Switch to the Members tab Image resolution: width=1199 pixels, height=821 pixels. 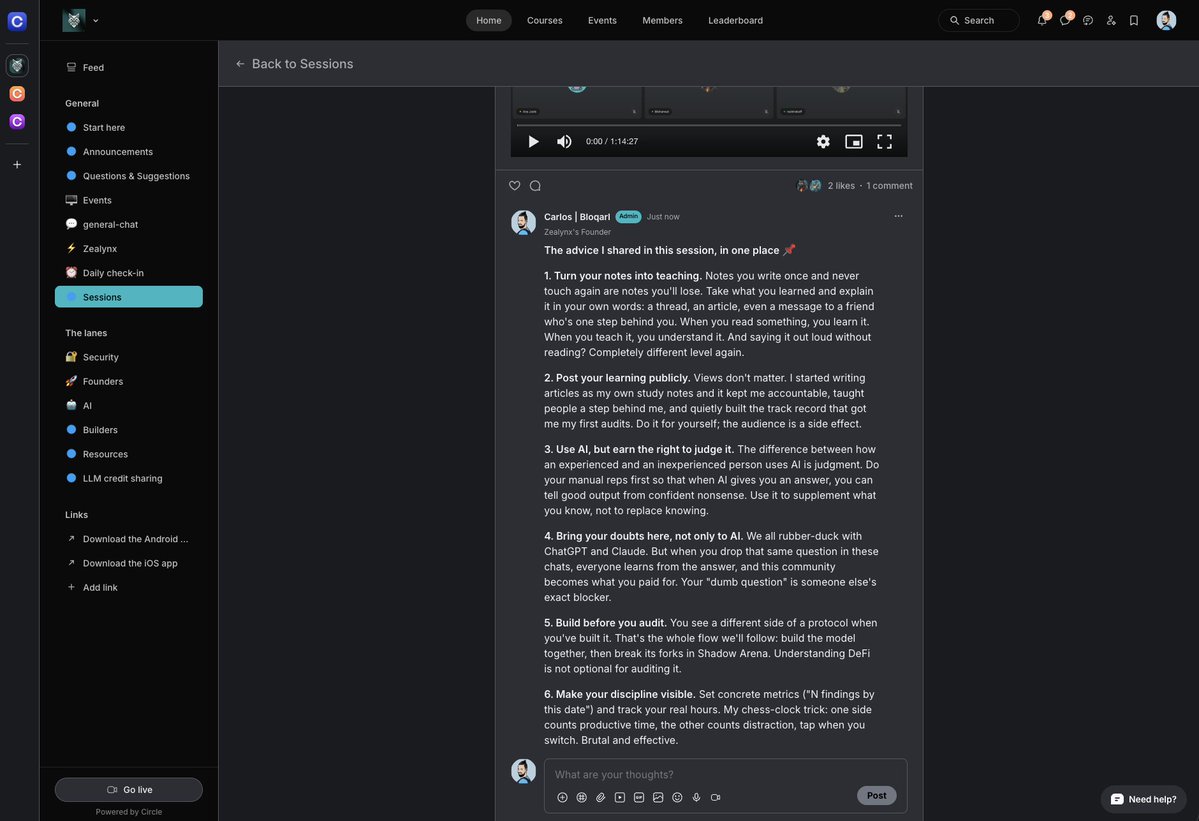pyautogui.click(x=662, y=21)
